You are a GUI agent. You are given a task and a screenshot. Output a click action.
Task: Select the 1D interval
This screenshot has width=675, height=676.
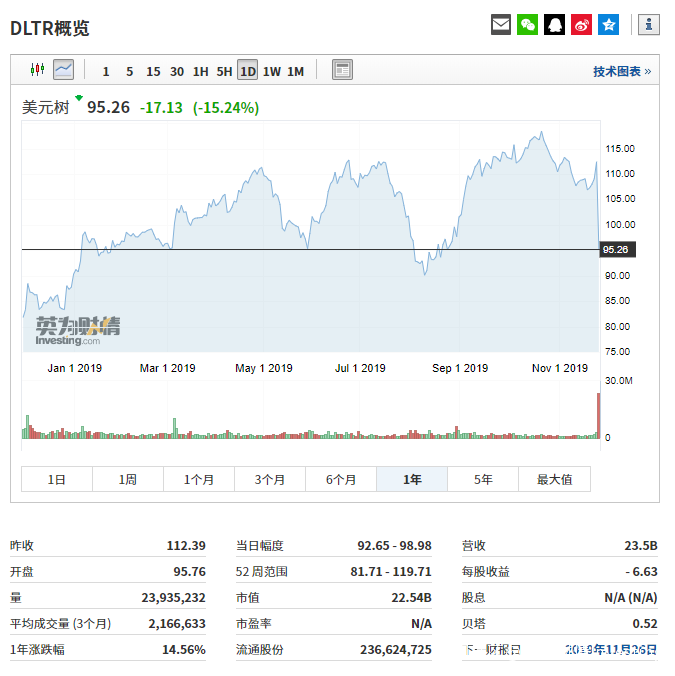[247, 70]
